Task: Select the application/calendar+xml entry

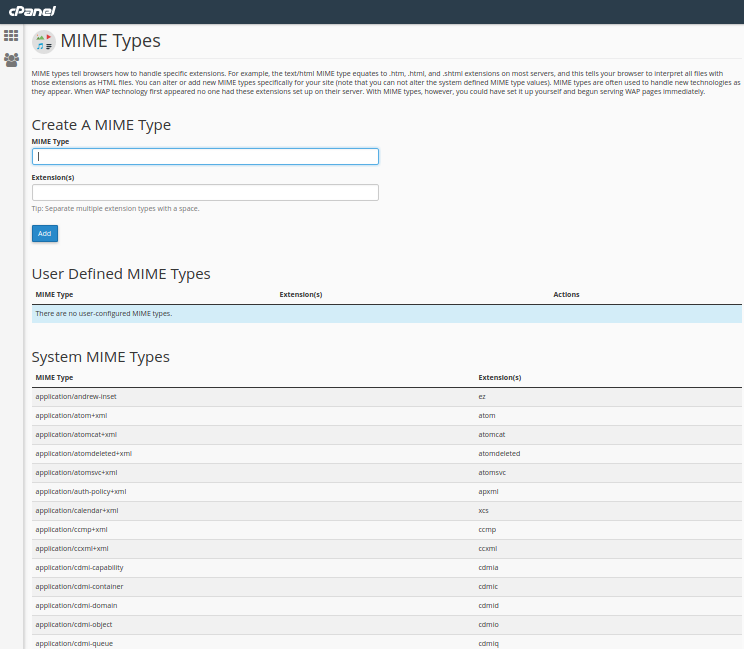Action: pyautogui.click(x=76, y=510)
